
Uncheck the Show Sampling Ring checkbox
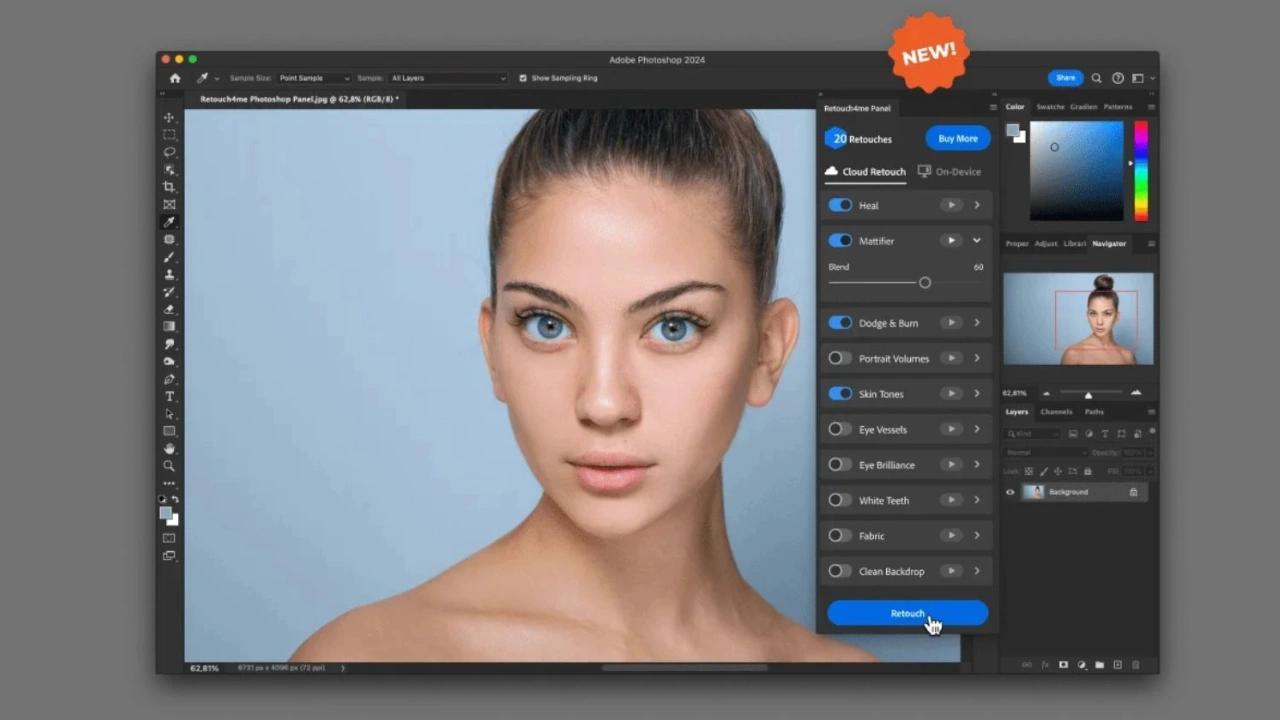(523, 78)
